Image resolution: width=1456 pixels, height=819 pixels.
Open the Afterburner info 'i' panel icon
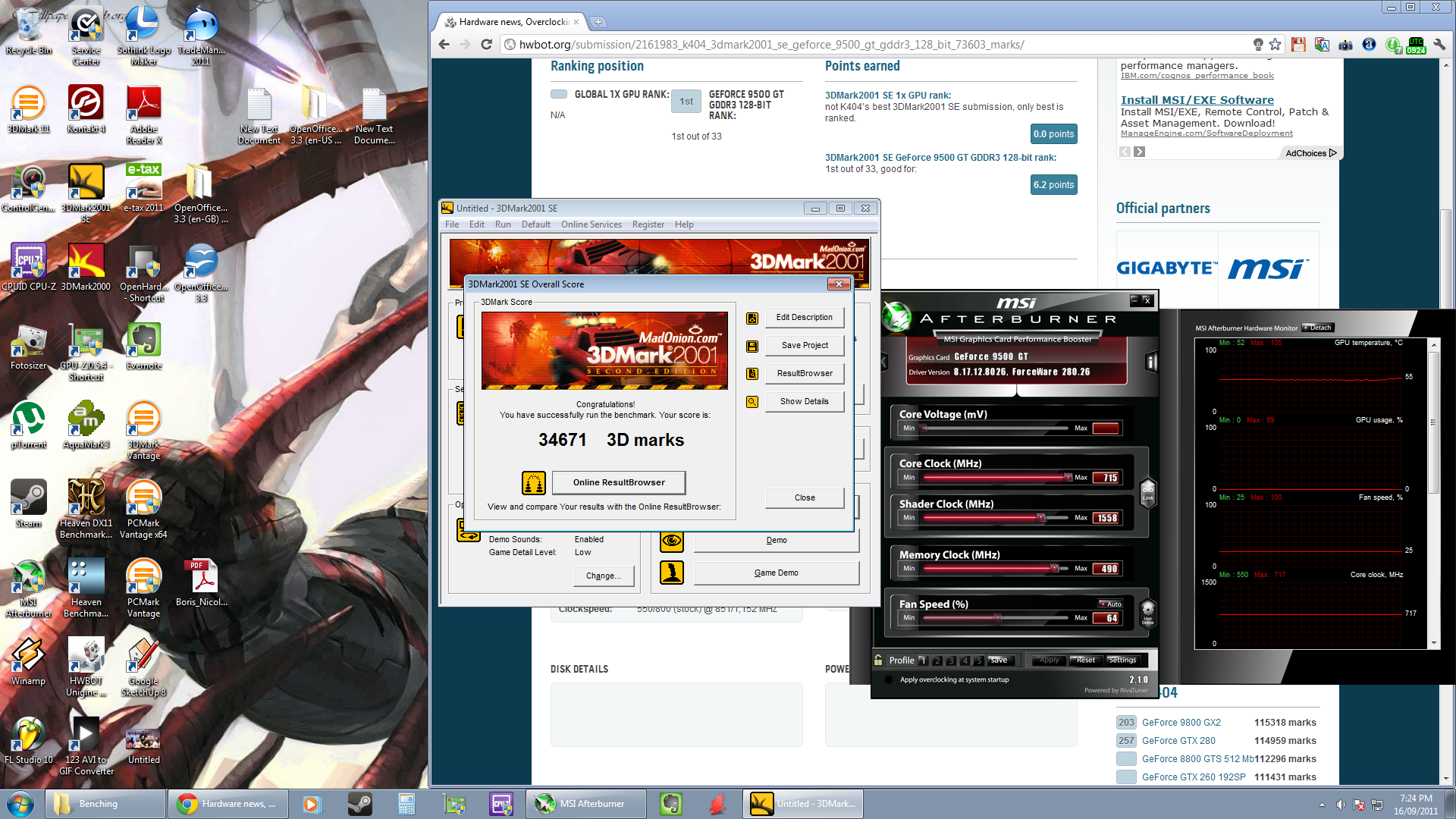click(1151, 362)
